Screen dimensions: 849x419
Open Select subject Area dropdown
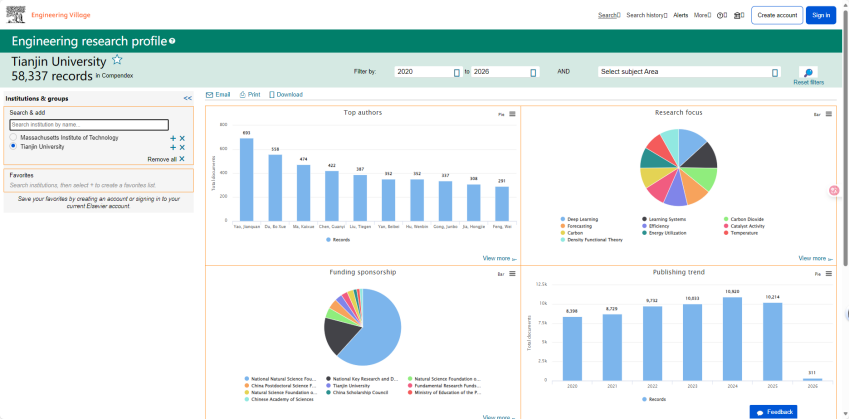coord(689,72)
